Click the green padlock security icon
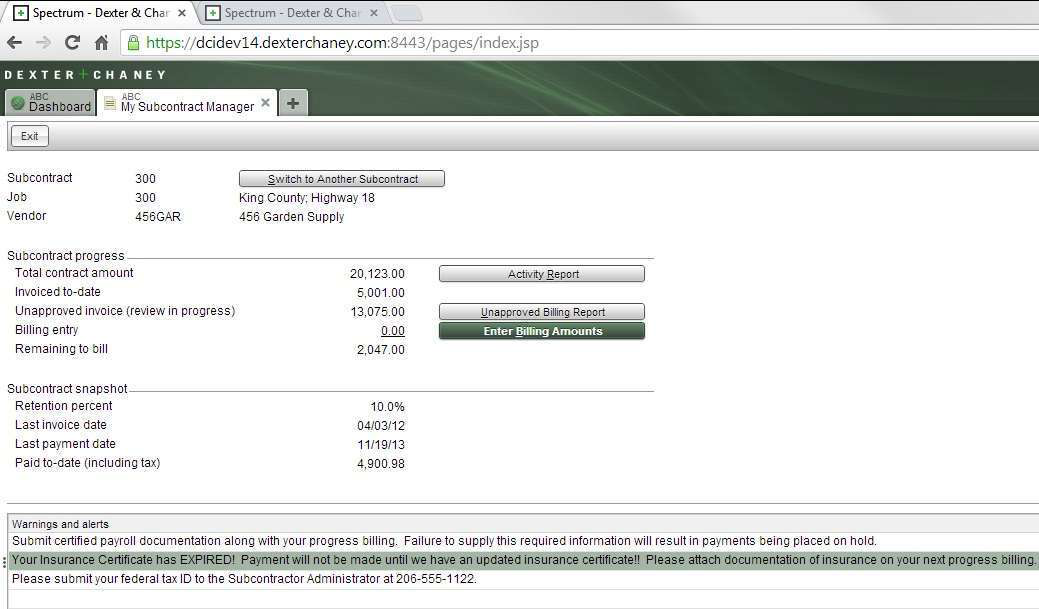1039x609 pixels. 132,43
